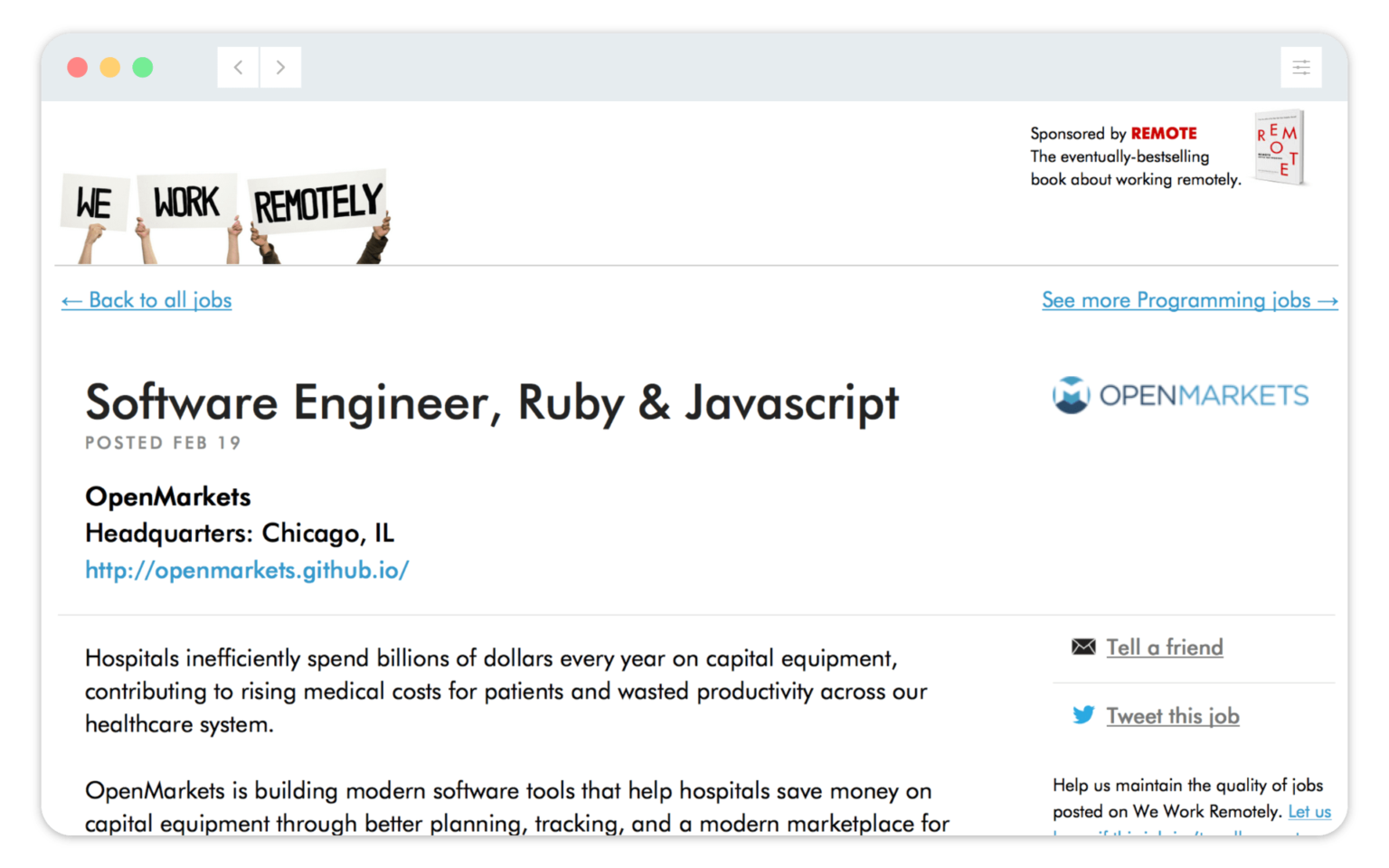
Task: Click the red REMOTE sponsor text
Action: [1164, 133]
